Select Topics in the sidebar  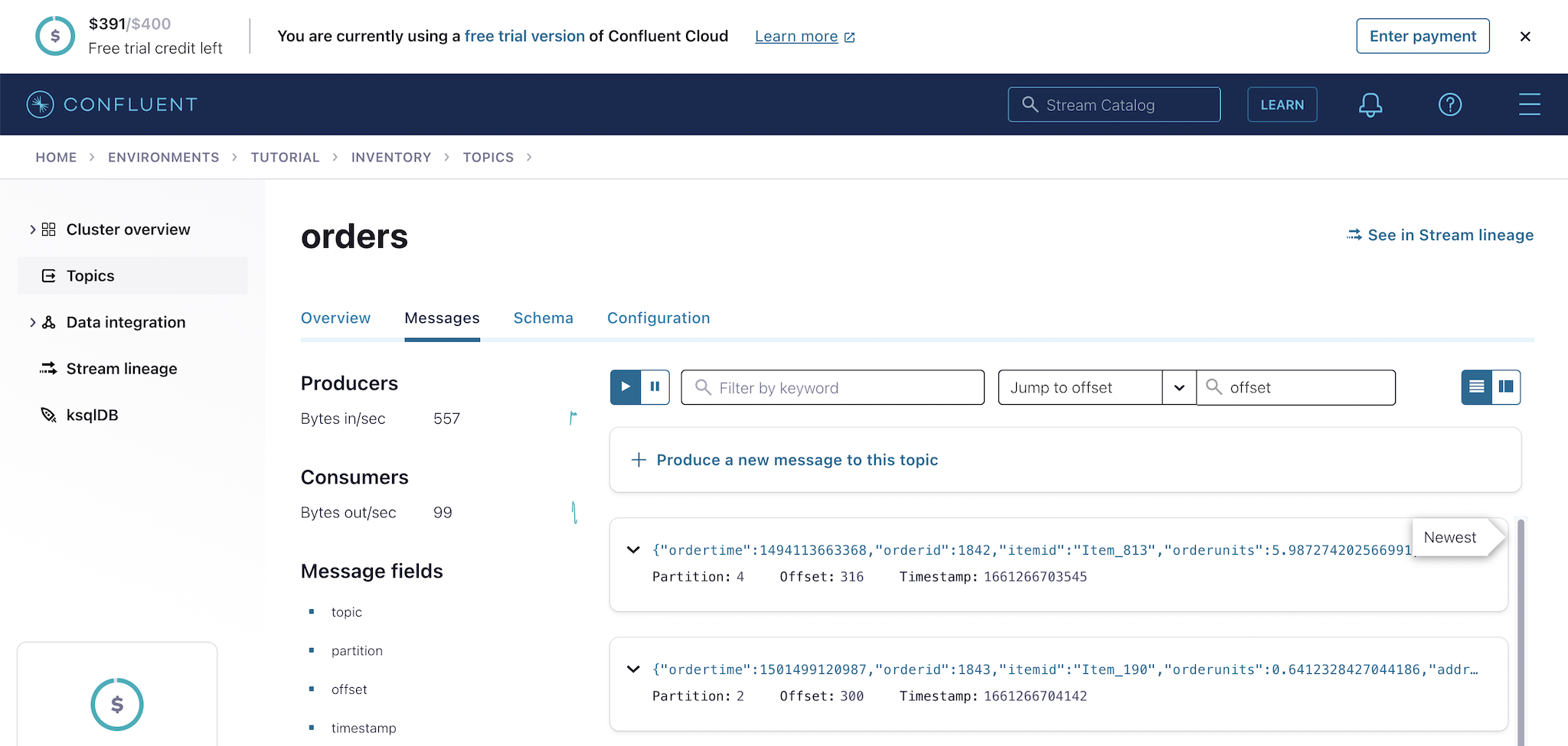tap(90, 275)
